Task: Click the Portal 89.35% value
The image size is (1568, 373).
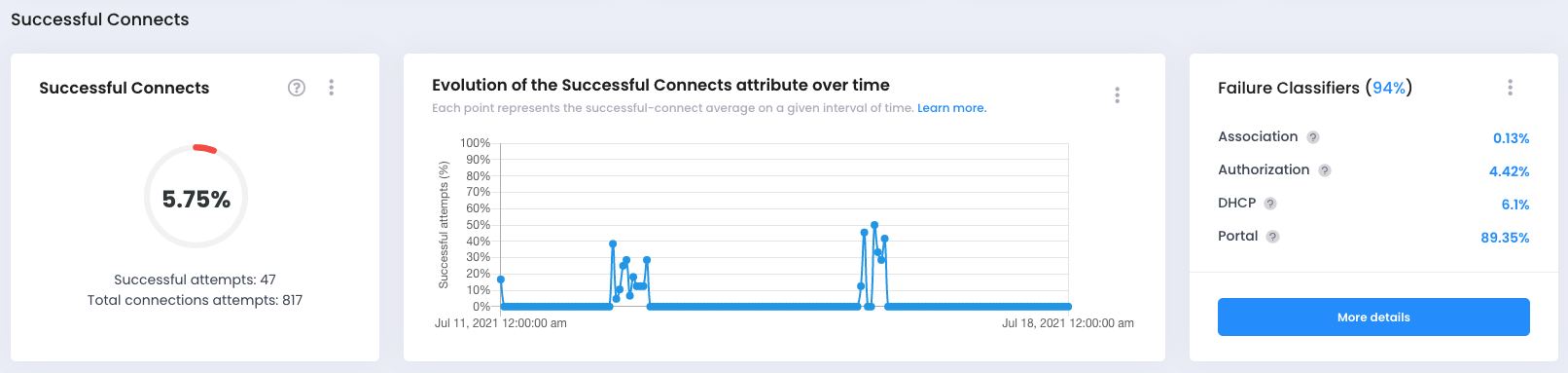Action: 1505,238
